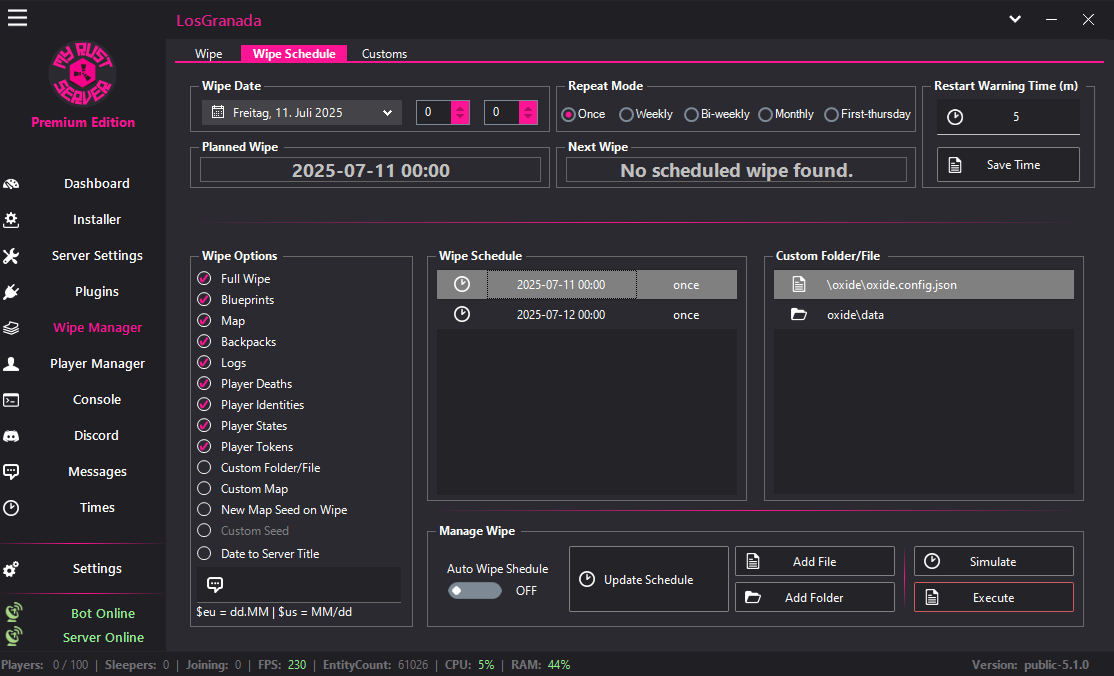Go to the Plugins page
1114x676 pixels.
(97, 291)
